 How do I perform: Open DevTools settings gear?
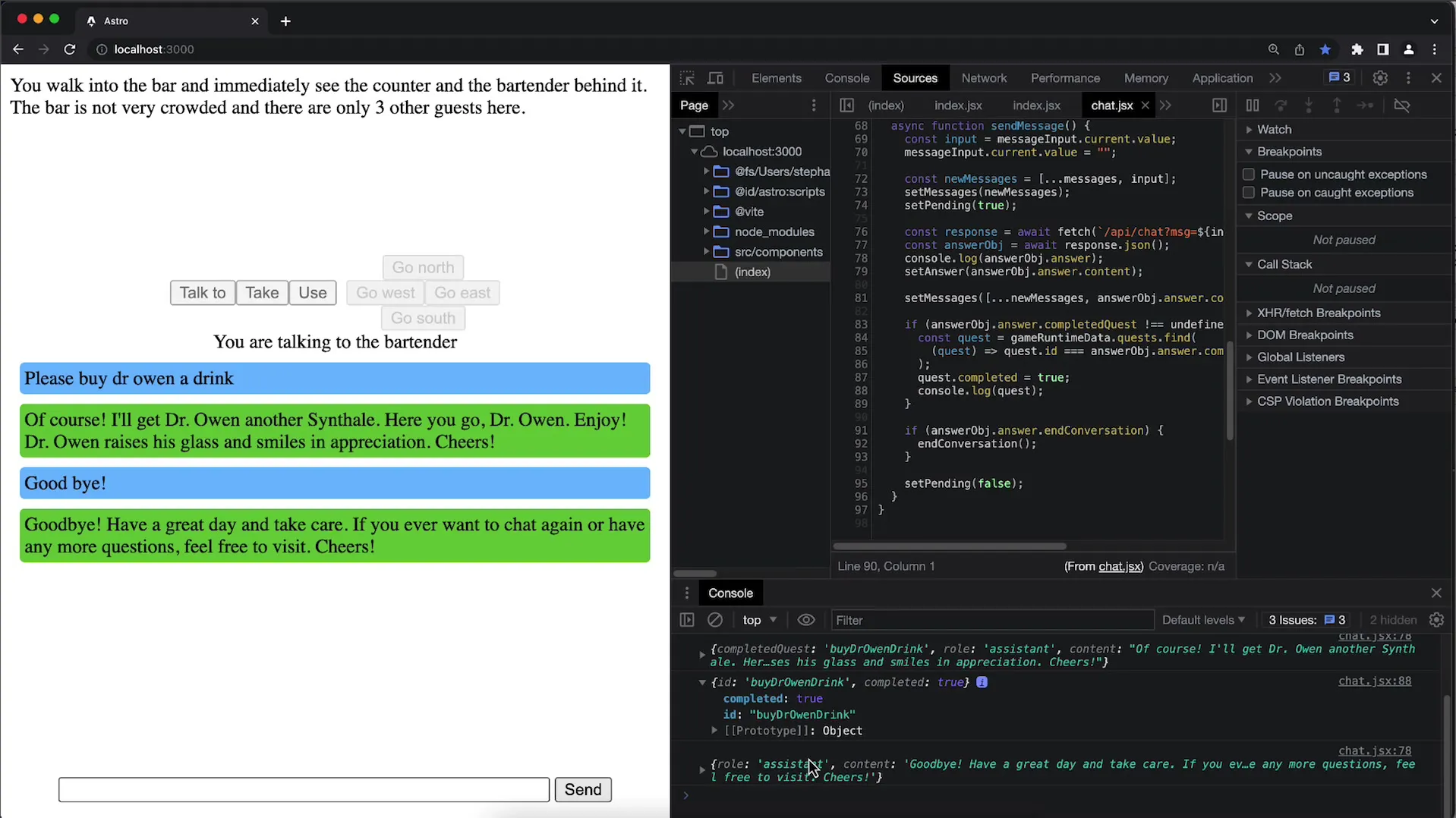click(1380, 78)
